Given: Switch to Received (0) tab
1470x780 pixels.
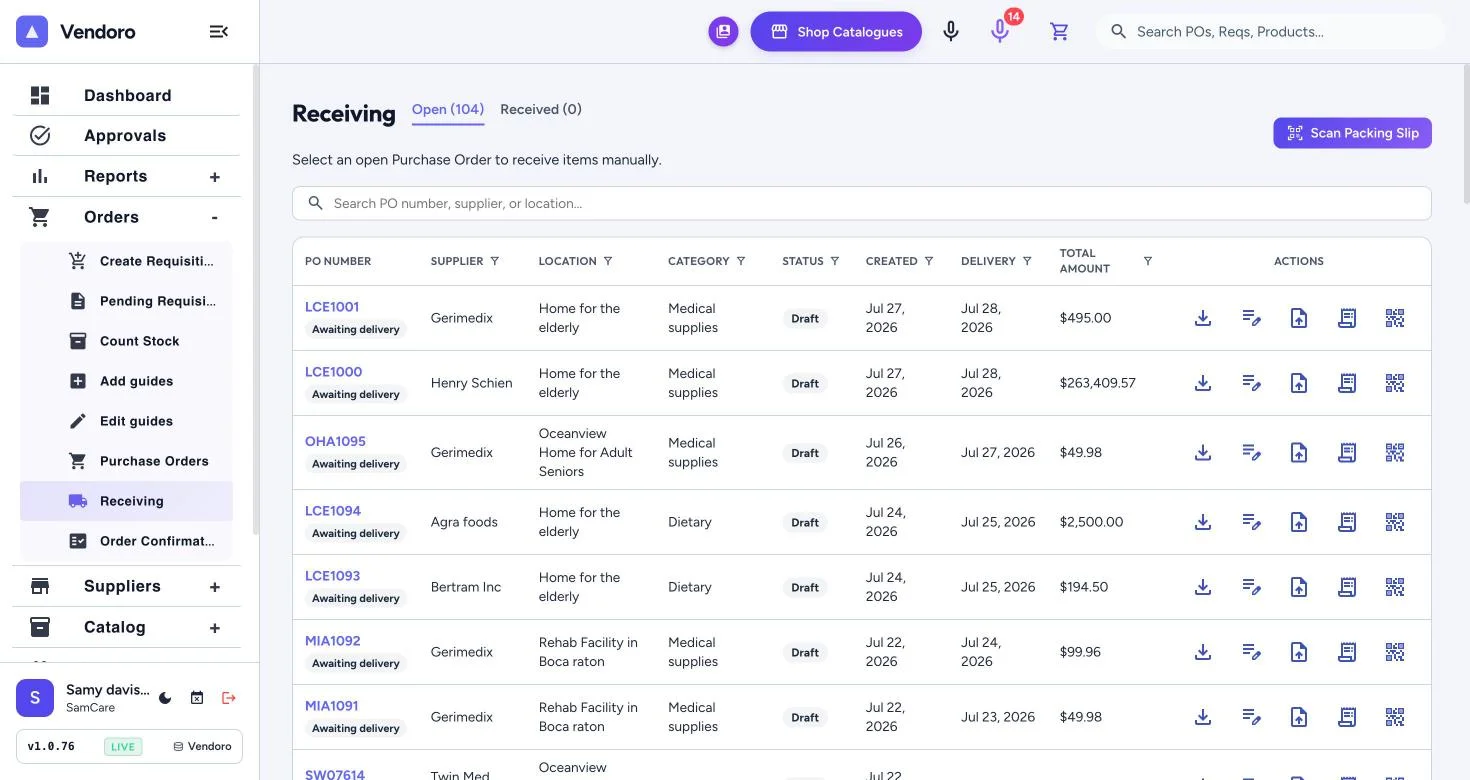Looking at the screenshot, I should pos(541,109).
